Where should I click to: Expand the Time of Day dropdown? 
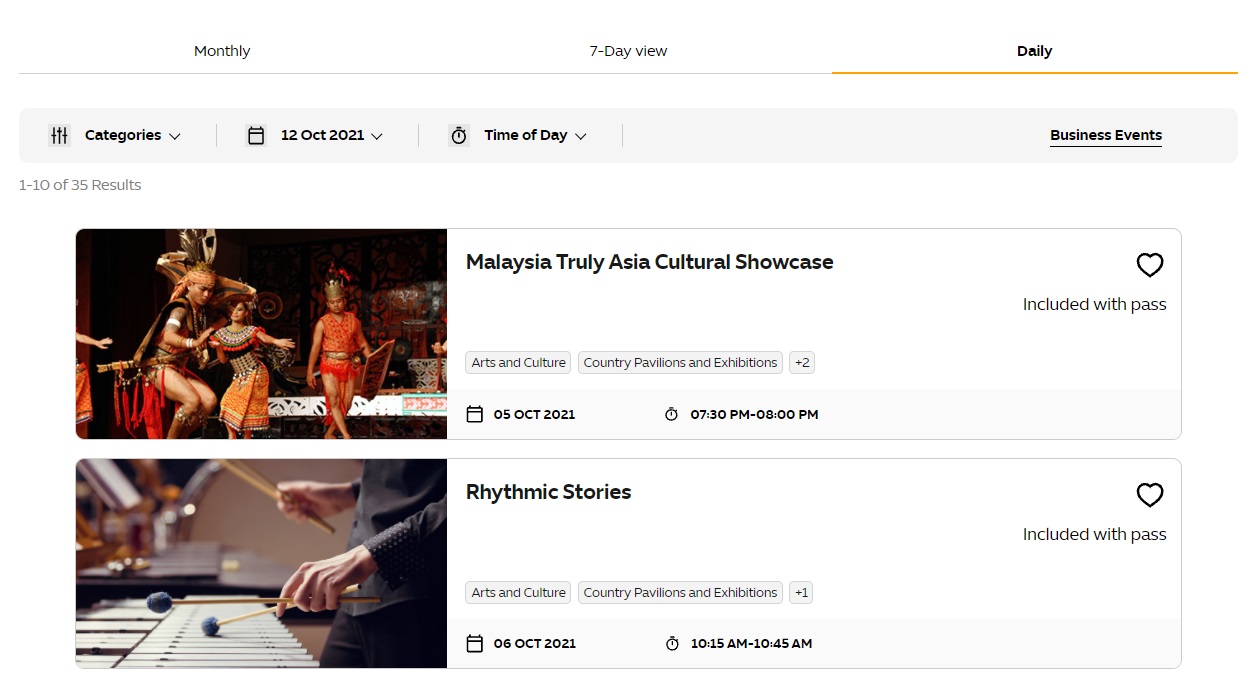[x=535, y=135]
